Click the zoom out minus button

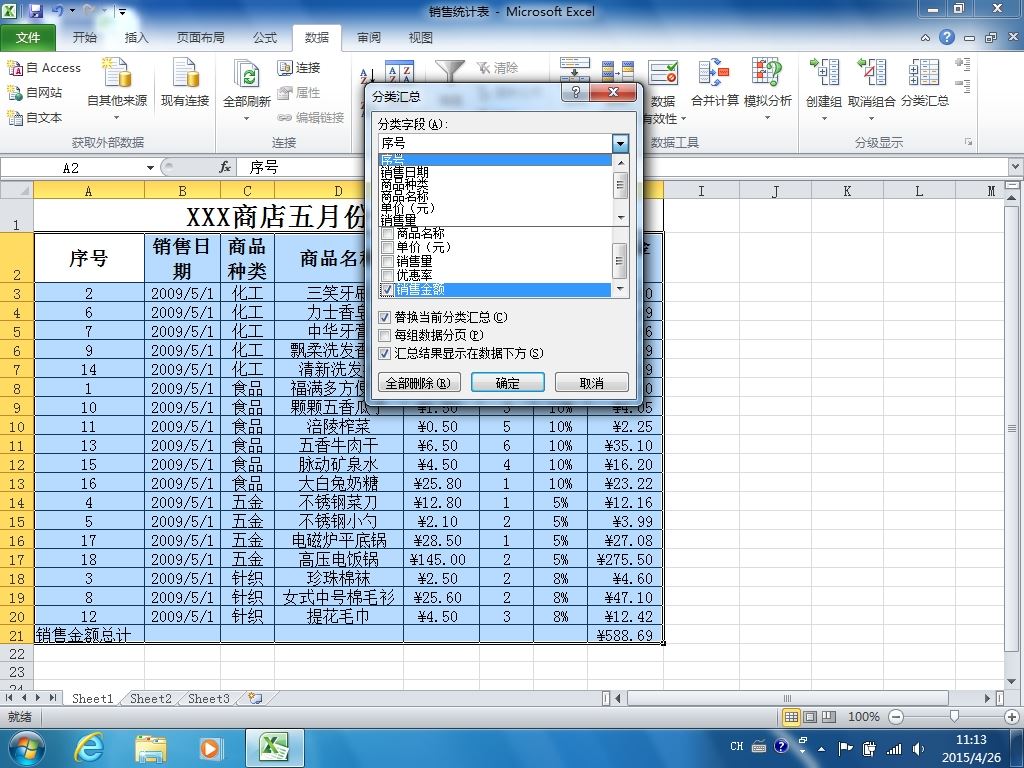point(897,717)
